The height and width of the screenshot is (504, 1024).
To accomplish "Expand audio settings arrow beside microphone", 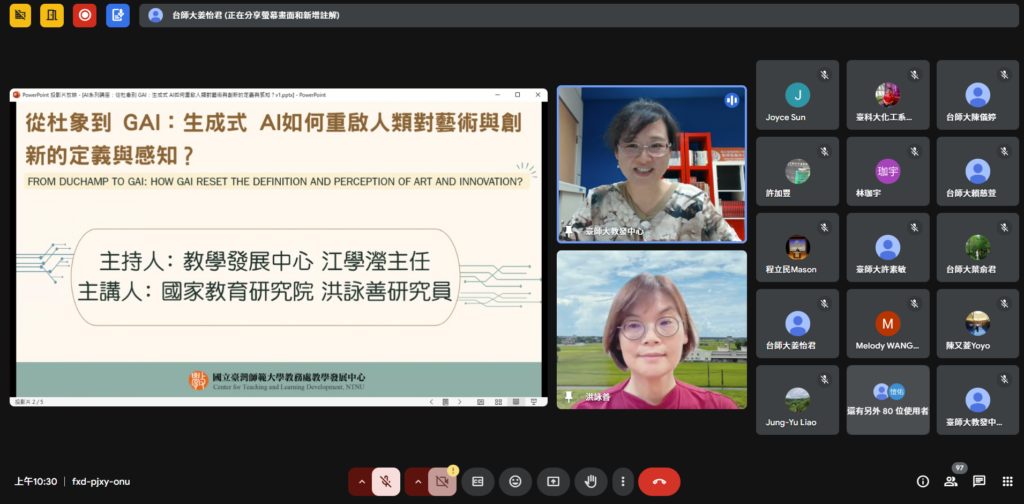I will (361, 481).
